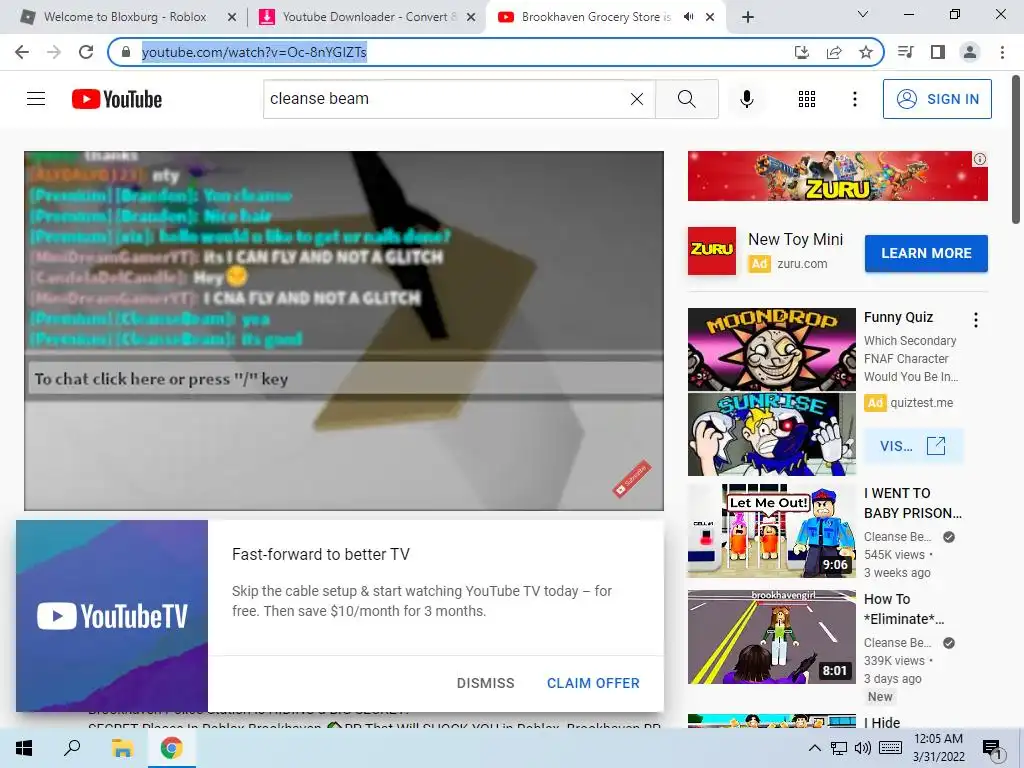Screen dimensions: 1024x768
Task: Open Windows taskbar search
Action: tap(72, 748)
